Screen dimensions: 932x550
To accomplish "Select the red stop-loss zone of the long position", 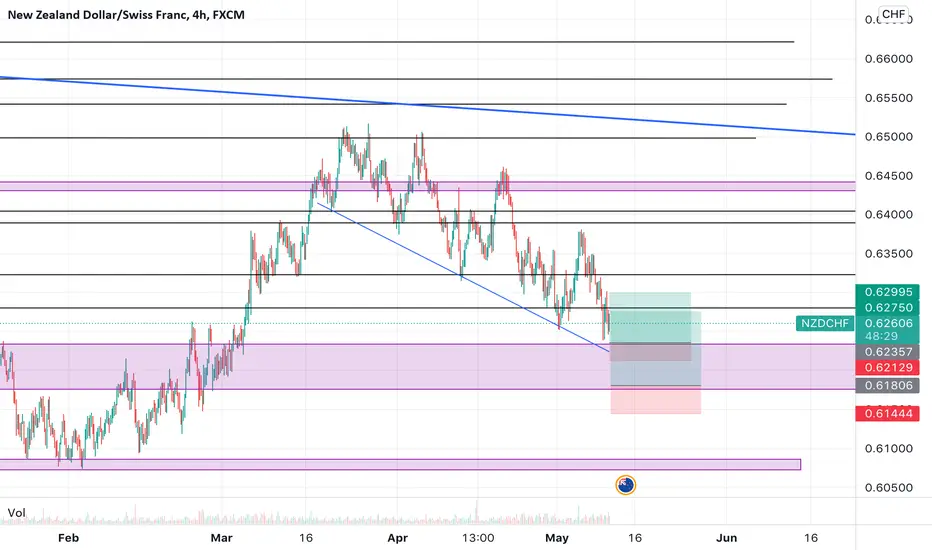I will (x=656, y=400).
